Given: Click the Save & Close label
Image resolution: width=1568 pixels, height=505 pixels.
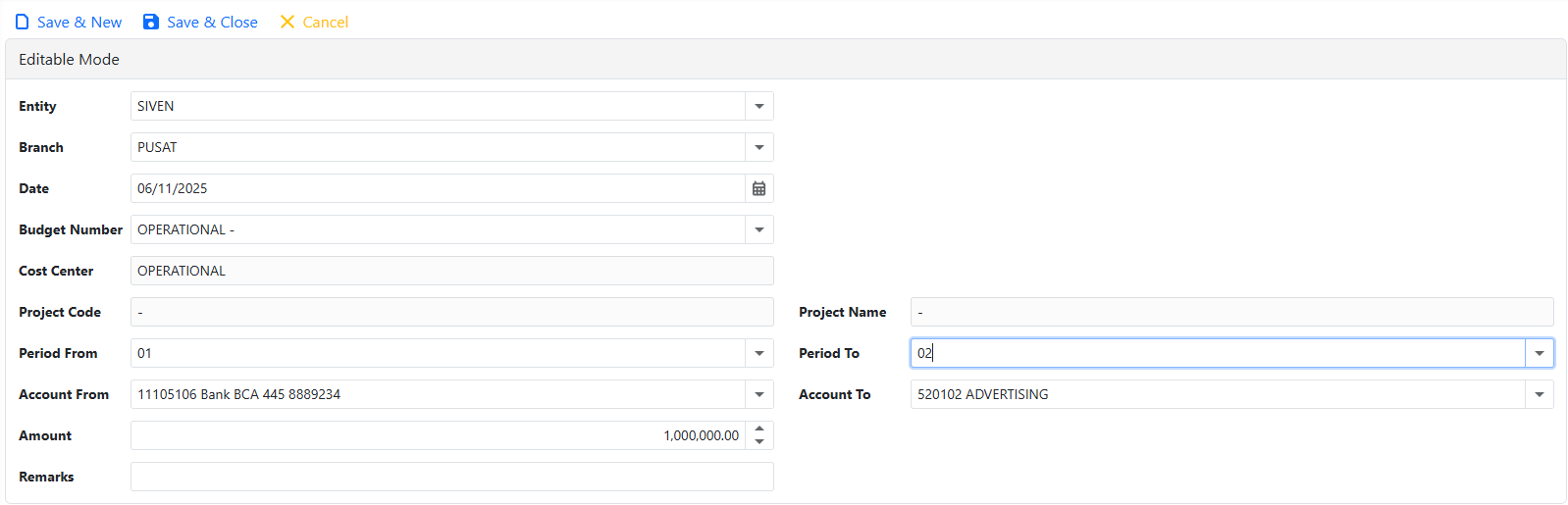Looking at the screenshot, I should pos(212,22).
